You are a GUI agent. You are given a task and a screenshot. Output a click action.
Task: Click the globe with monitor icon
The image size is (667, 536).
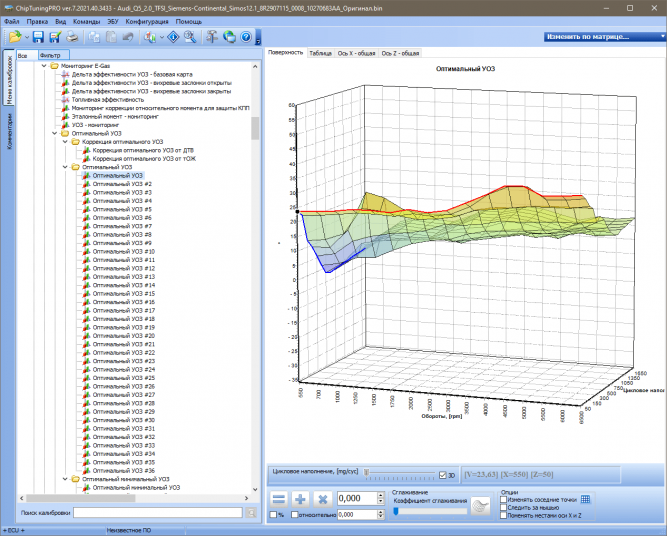pos(229,37)
